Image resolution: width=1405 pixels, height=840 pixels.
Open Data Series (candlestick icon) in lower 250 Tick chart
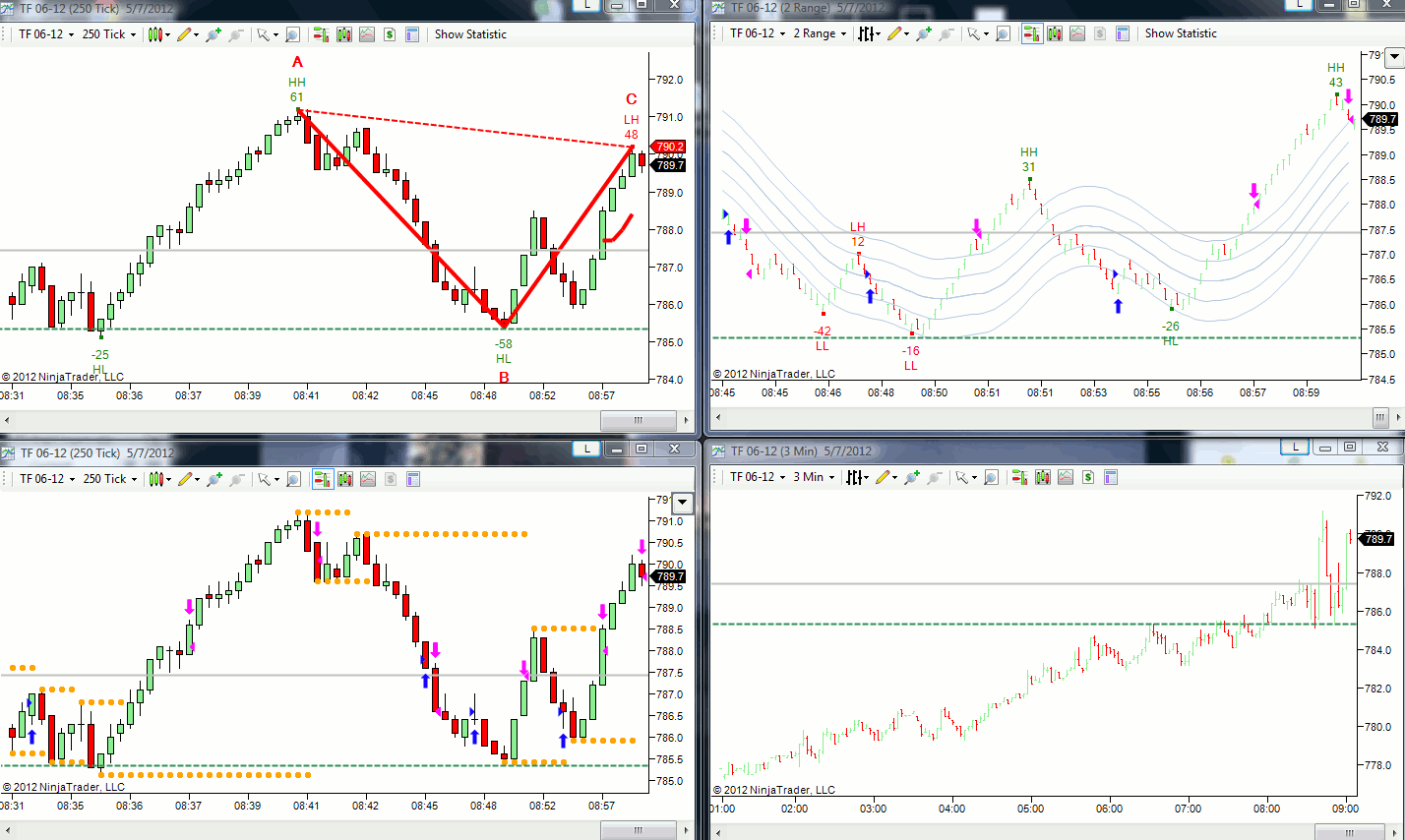344,479
